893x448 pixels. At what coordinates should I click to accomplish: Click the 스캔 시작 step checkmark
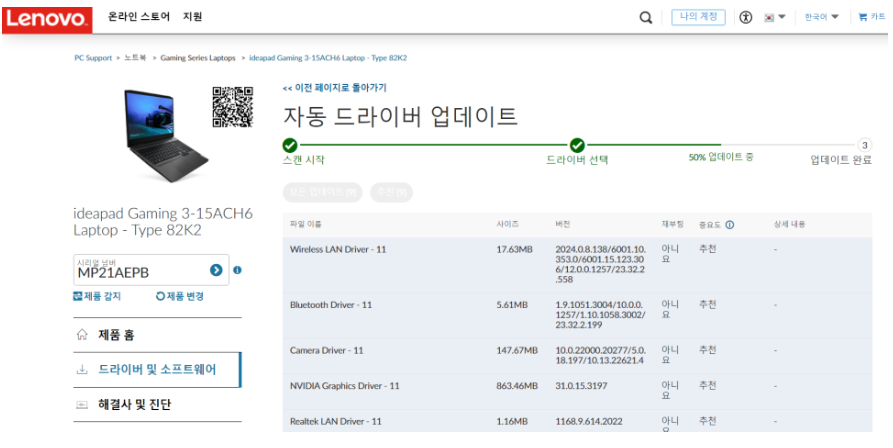coord(290,145)
